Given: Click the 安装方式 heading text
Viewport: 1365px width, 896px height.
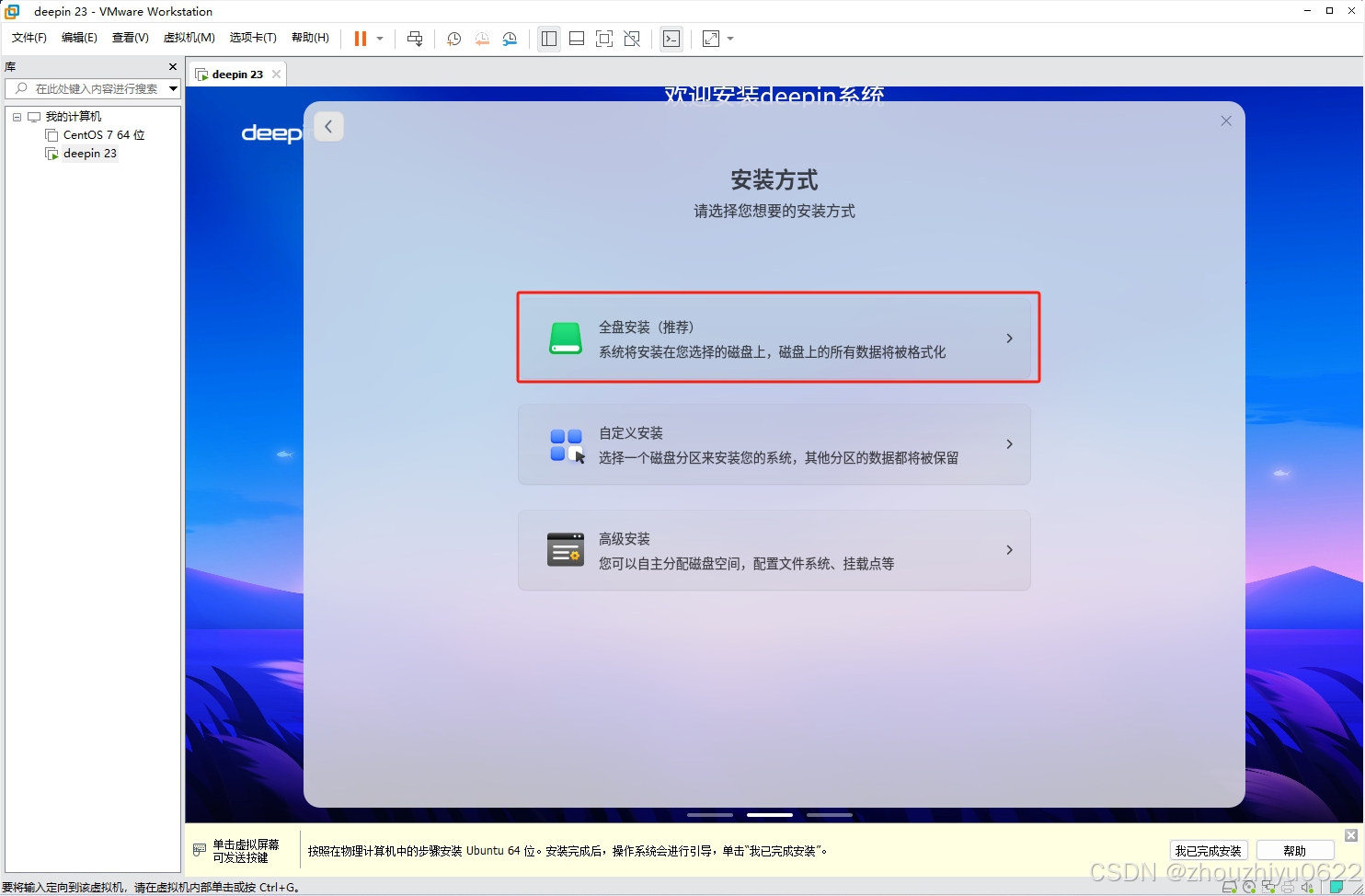Looking at the screenshot, I should [774, 179].
